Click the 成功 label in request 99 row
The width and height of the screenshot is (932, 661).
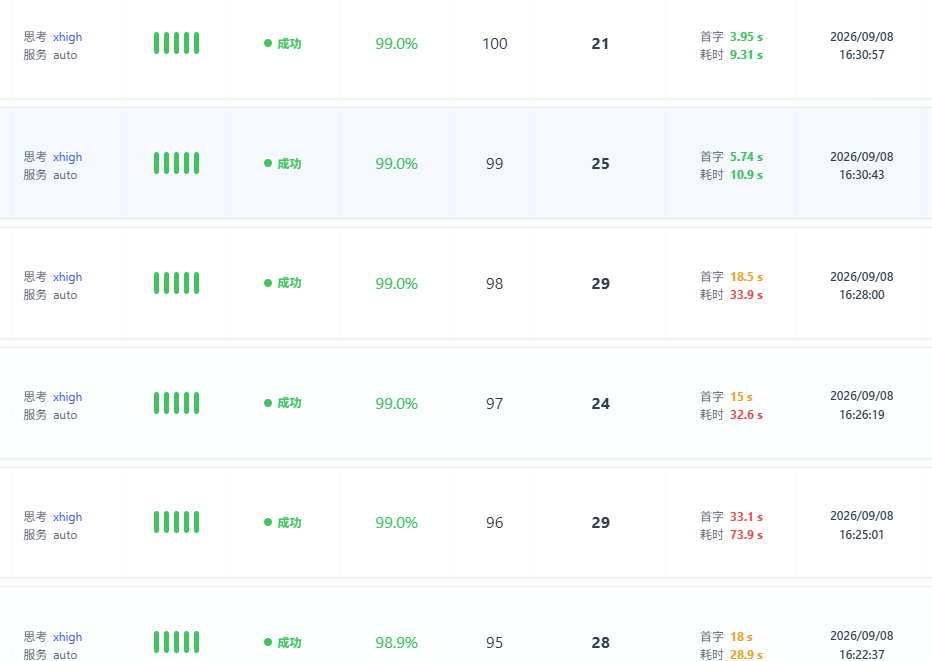289,163
